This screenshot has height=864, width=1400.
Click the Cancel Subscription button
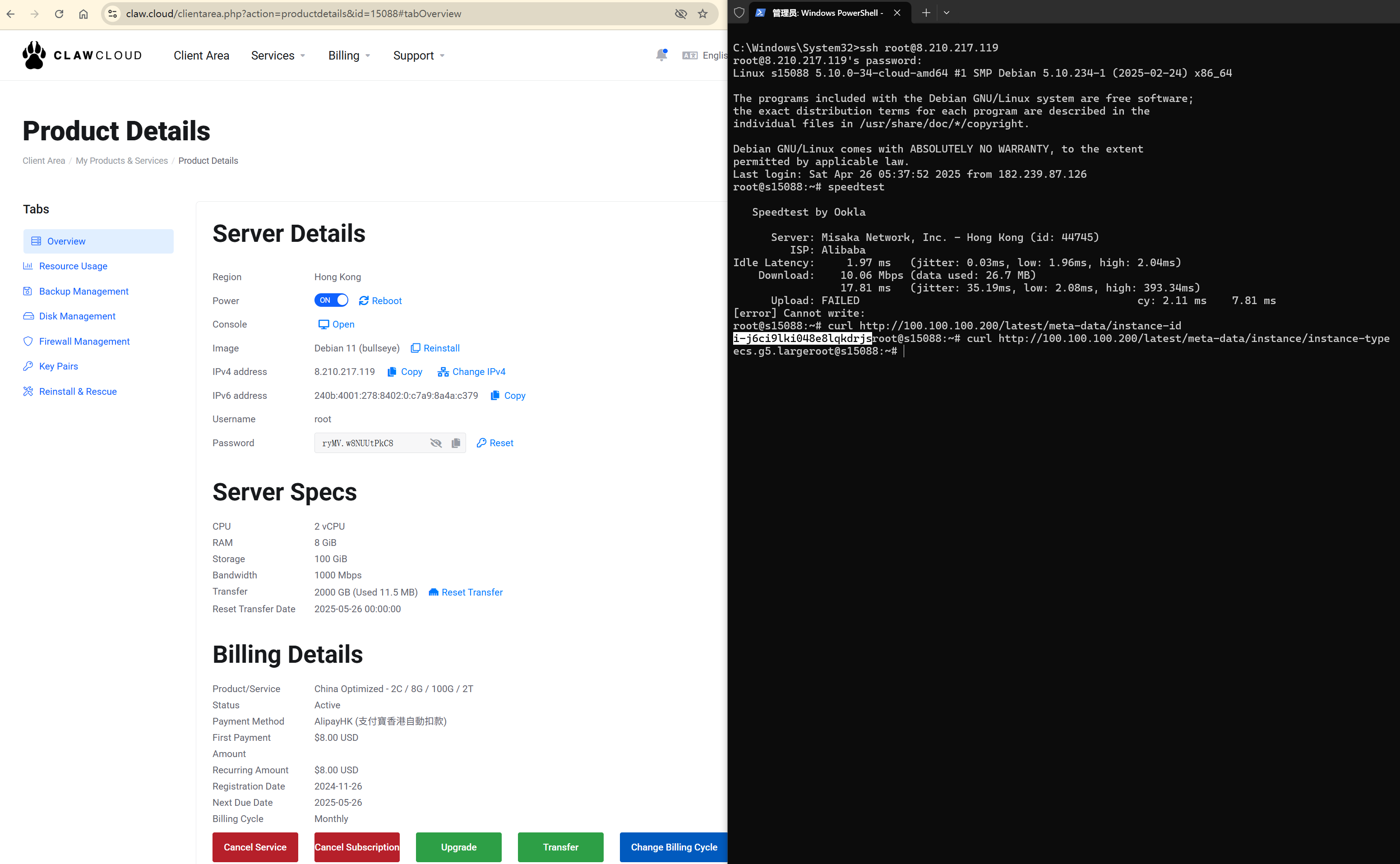(x=356, y=847)
